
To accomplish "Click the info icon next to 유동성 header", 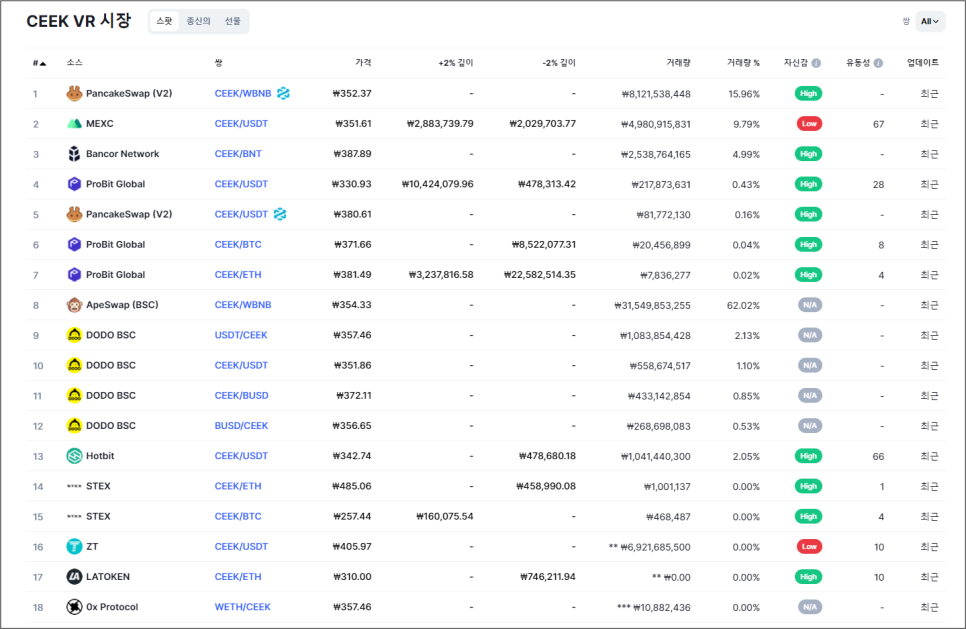I will (879, 63).
